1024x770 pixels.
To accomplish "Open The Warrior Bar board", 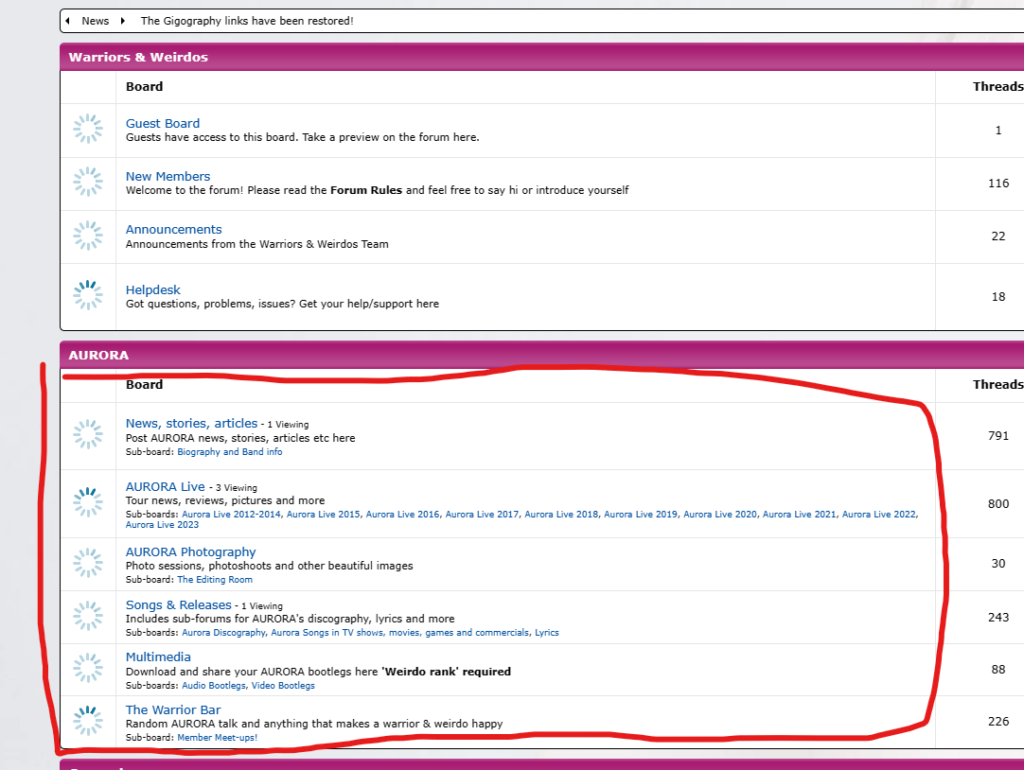I will pos(173,710).
